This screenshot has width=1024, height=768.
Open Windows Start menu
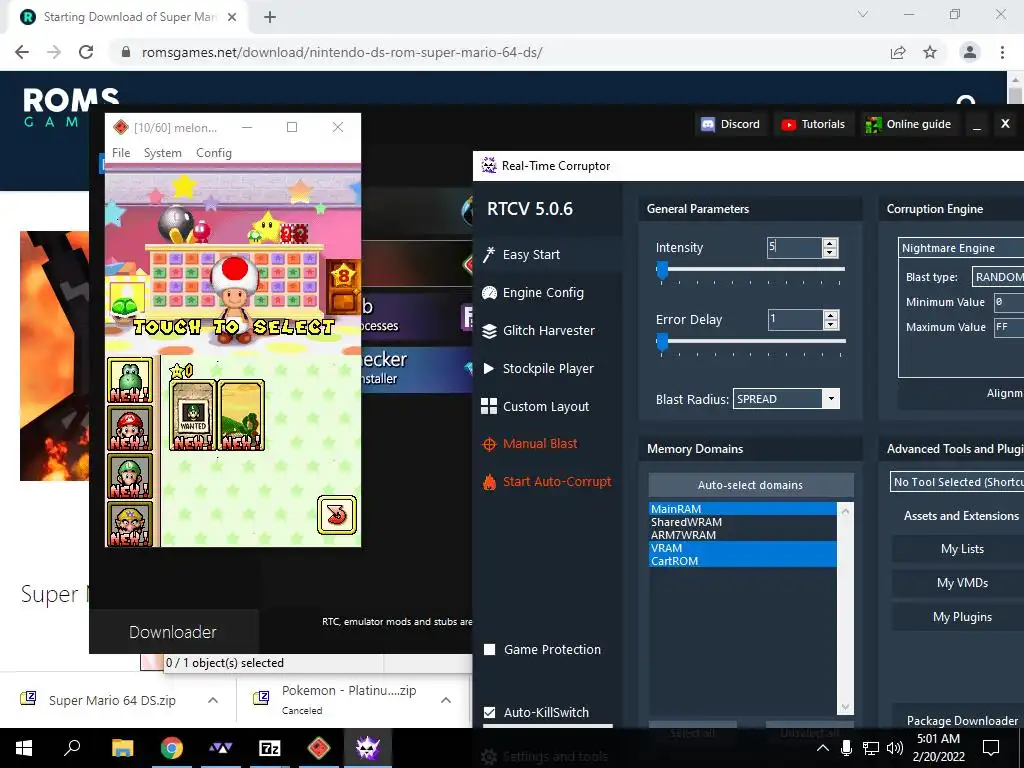[24, 748]
